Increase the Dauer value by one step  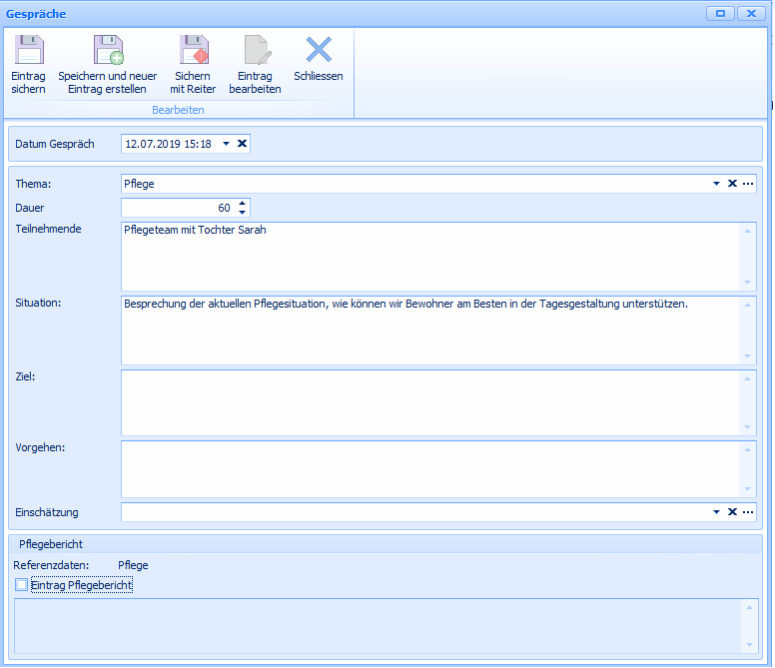242,204
